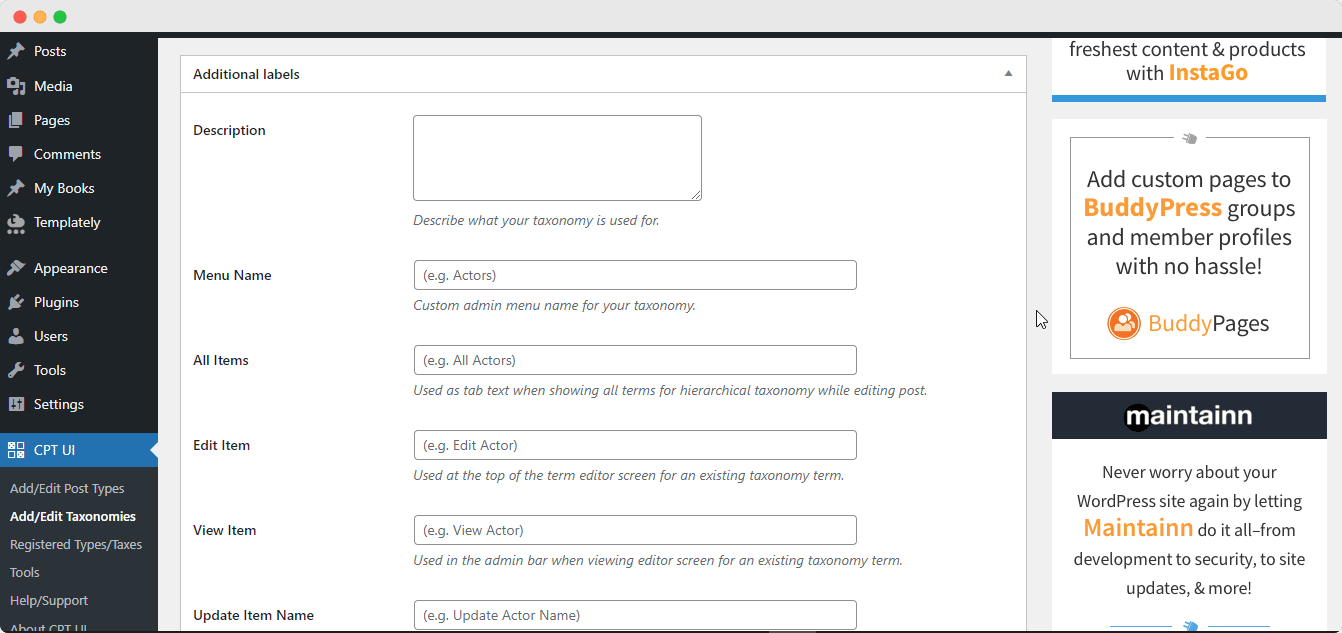
Task: Open Help/Support submenu link
Action: point(49,601)
